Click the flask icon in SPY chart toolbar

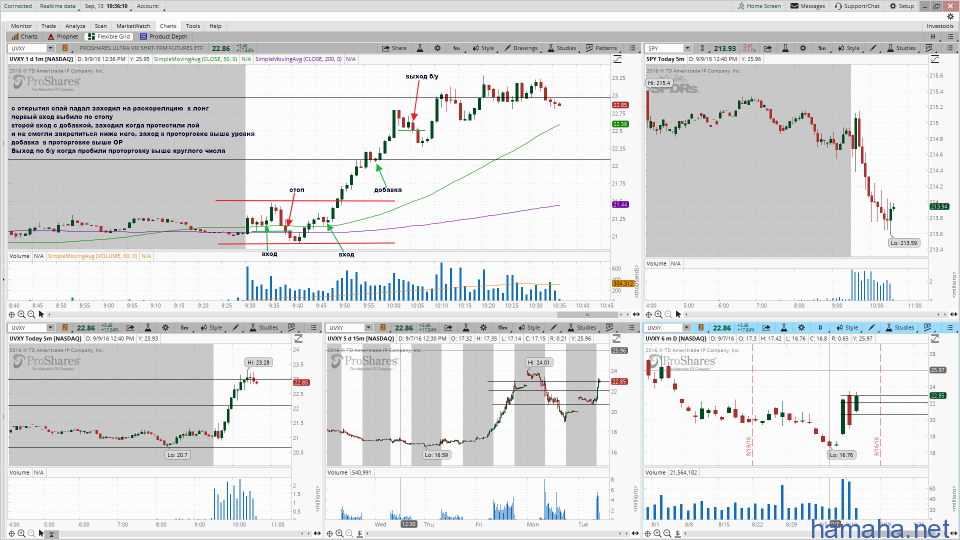[786, 48]
